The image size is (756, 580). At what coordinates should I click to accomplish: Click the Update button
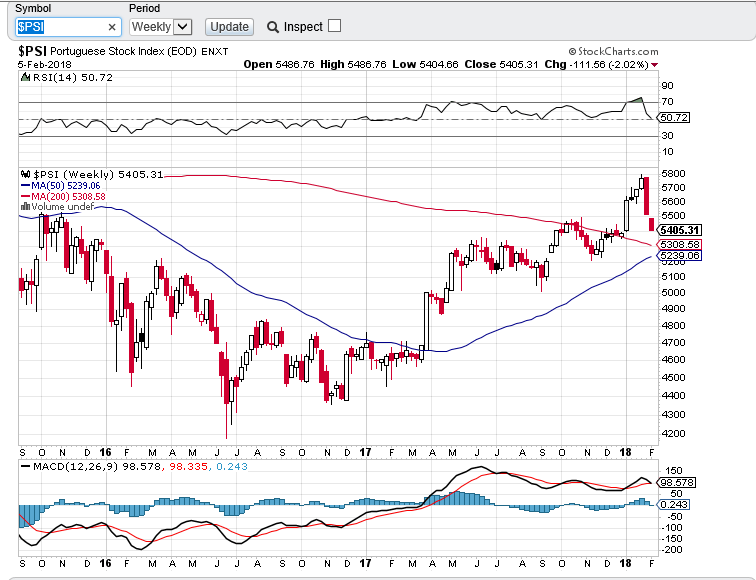(x=230, y=27)
